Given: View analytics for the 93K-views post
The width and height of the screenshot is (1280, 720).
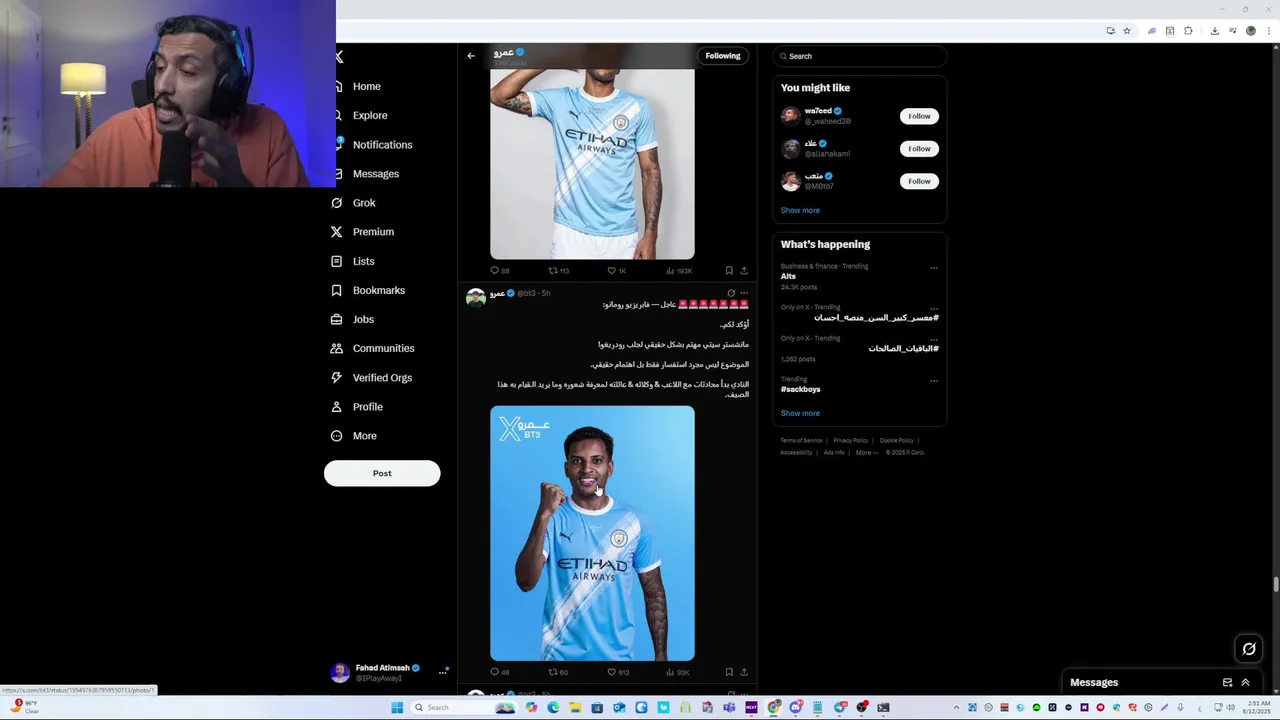Looking at the screenshot, I should [678, 672].
